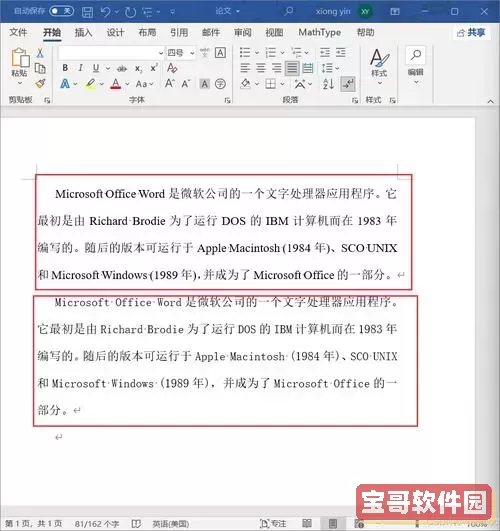
Task: Click the distributed alignment icon
Action: pyautogui.click(x=308, y=68)
